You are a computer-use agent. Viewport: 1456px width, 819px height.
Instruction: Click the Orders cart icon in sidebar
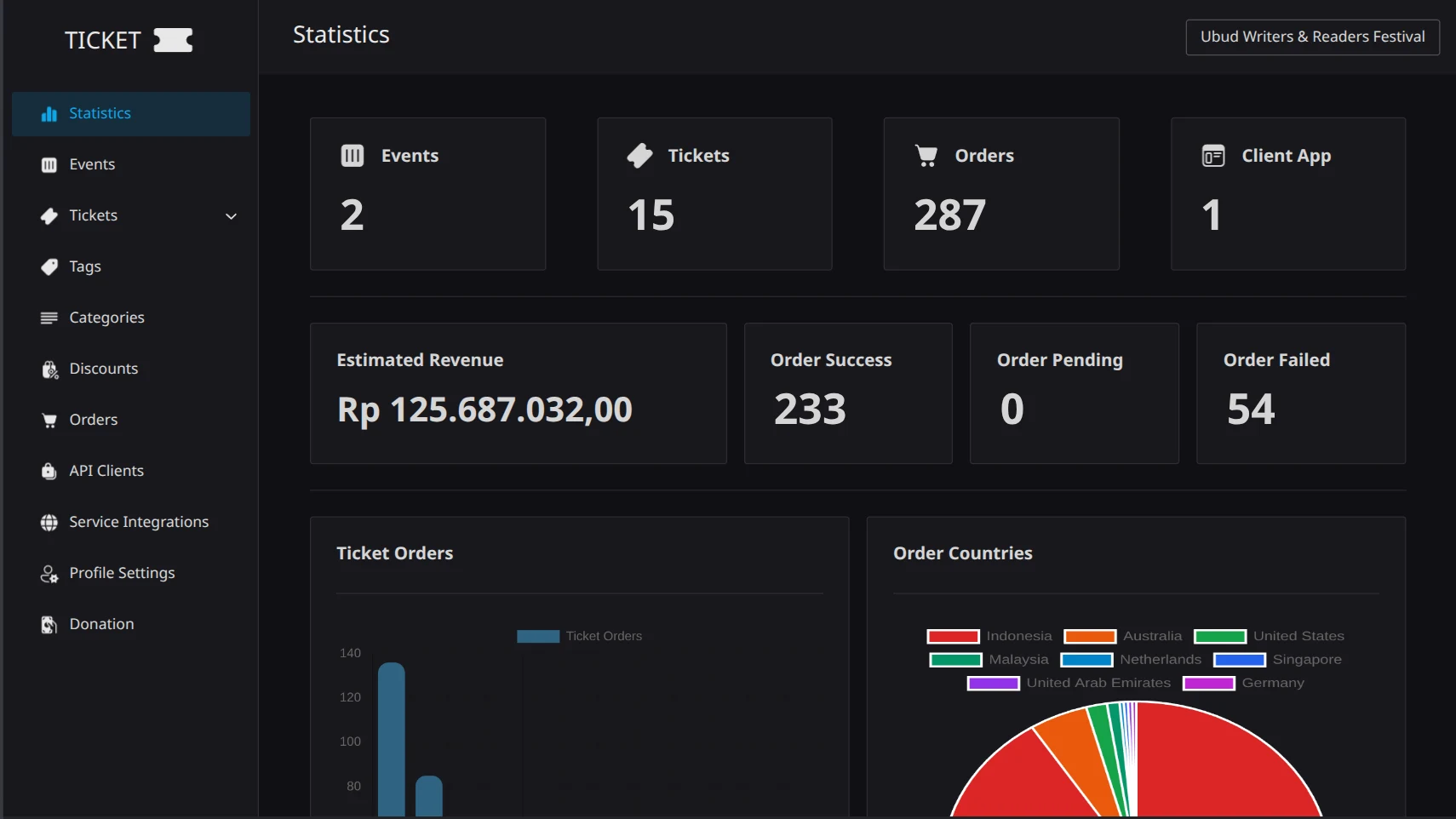pyautogui.click(x=49, y=421)
